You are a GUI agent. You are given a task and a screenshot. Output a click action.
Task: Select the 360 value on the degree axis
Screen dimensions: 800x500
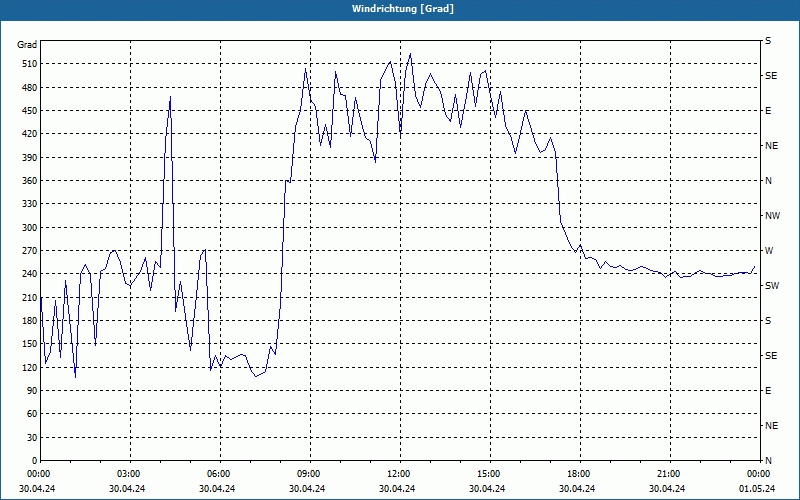point(29,181)
